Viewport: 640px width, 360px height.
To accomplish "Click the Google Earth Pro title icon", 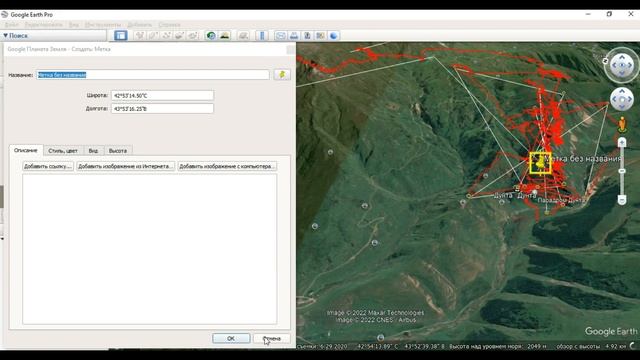I will (4, 14).
